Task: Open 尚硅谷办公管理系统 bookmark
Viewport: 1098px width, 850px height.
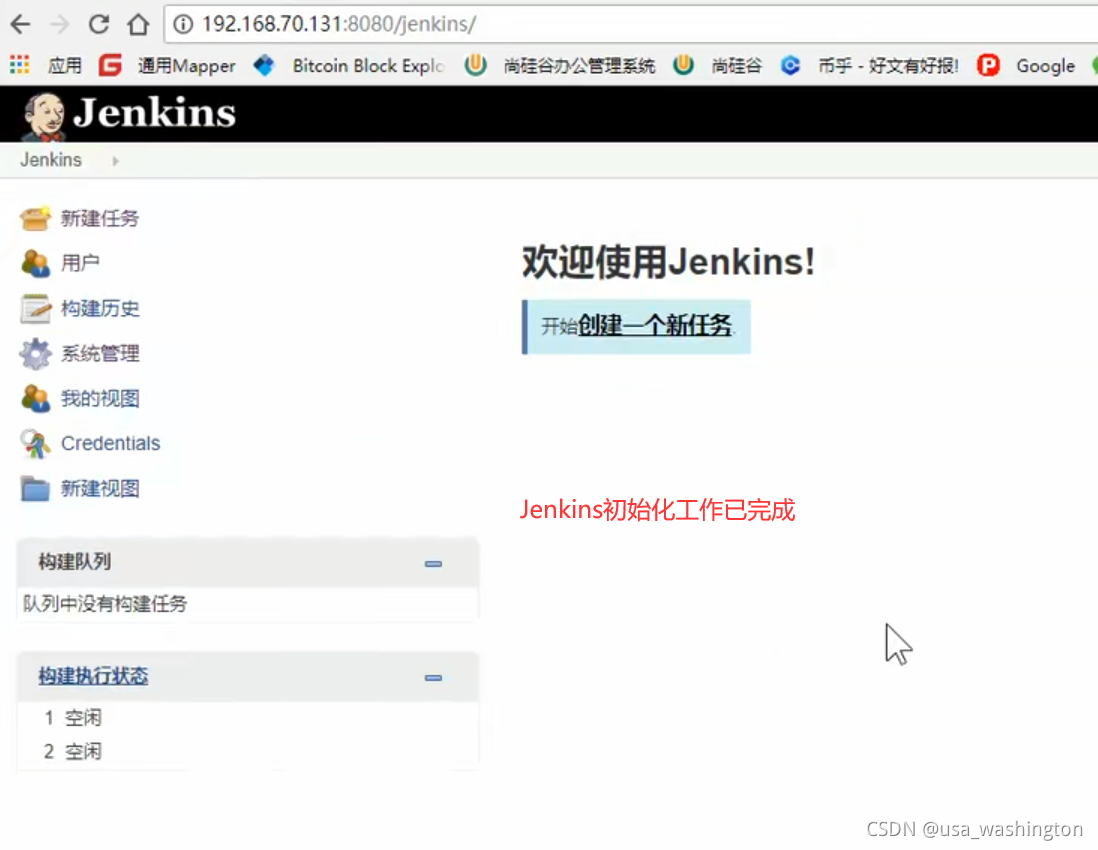Action: (579, 66)
